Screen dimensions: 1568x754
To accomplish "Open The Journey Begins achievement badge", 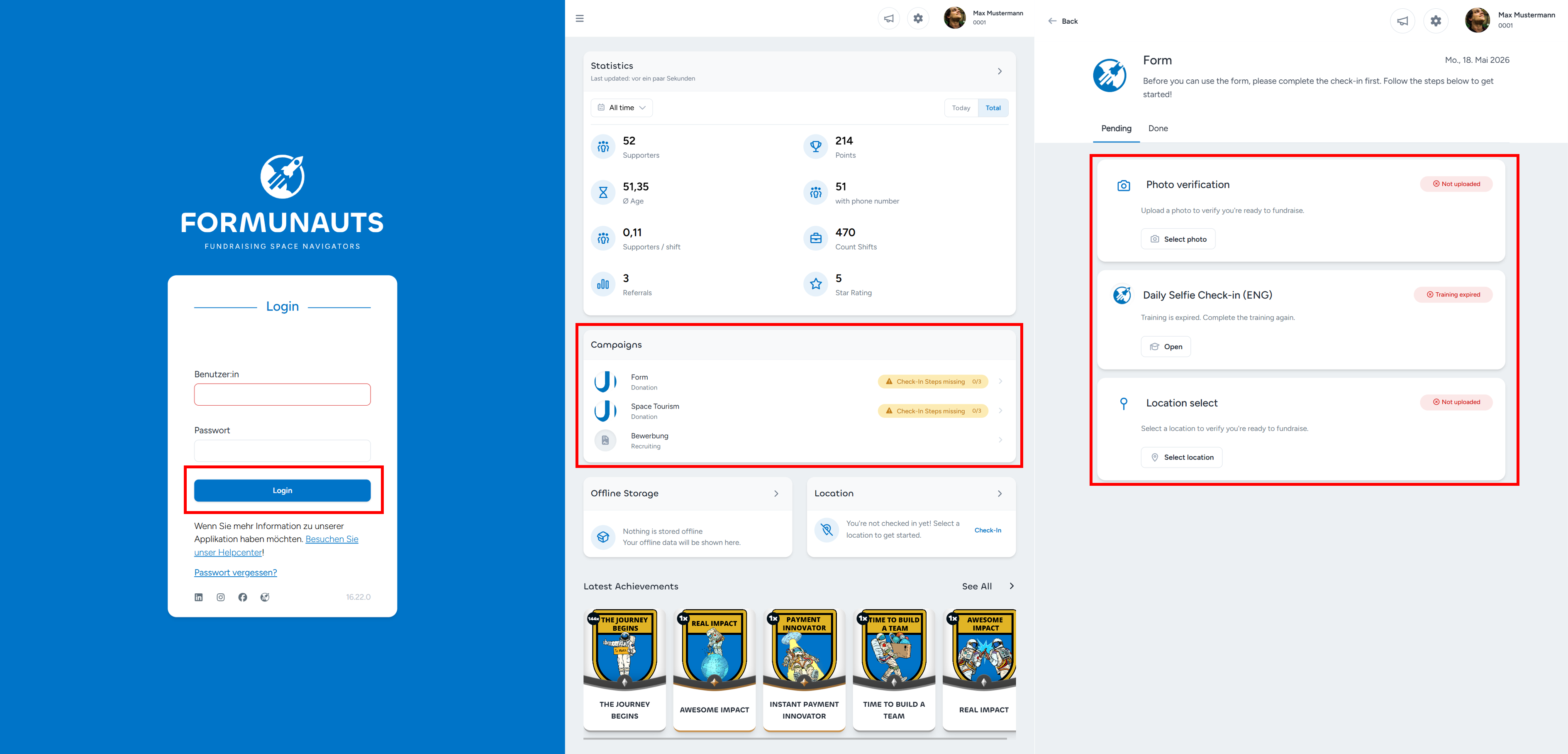I will [x=624, y=669].
